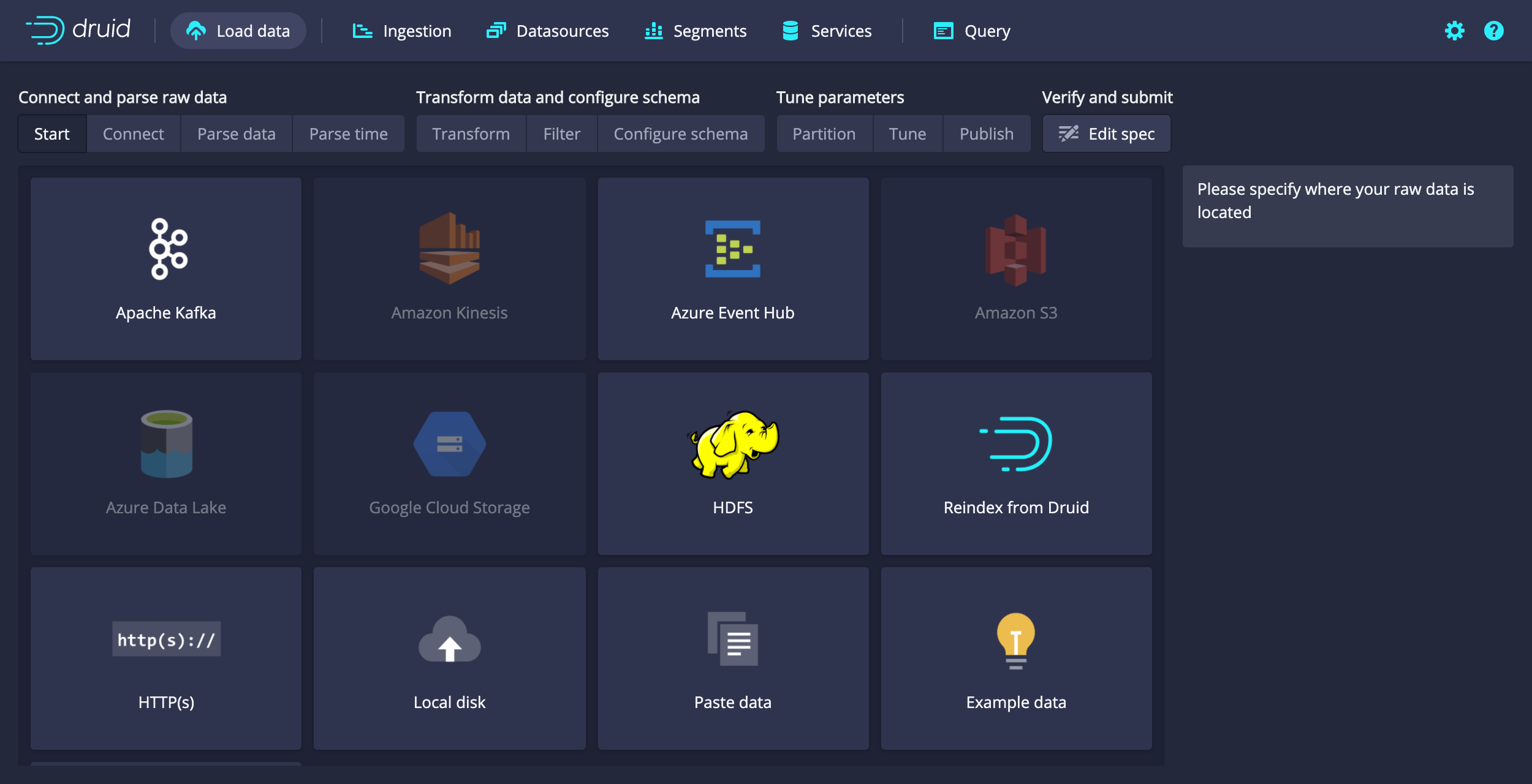The height and width of the screenshot is (784, 1532).
Task: Click the Edit spec button
Action: (x=1107, y=134)
